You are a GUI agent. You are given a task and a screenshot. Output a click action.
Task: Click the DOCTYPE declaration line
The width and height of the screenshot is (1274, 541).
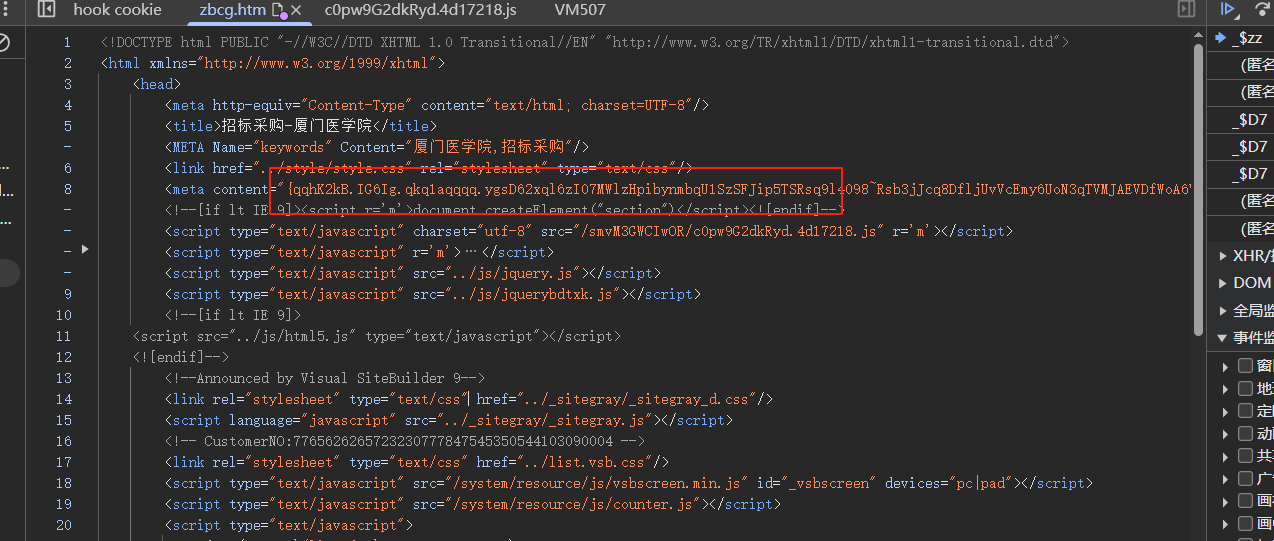point(585,42)
